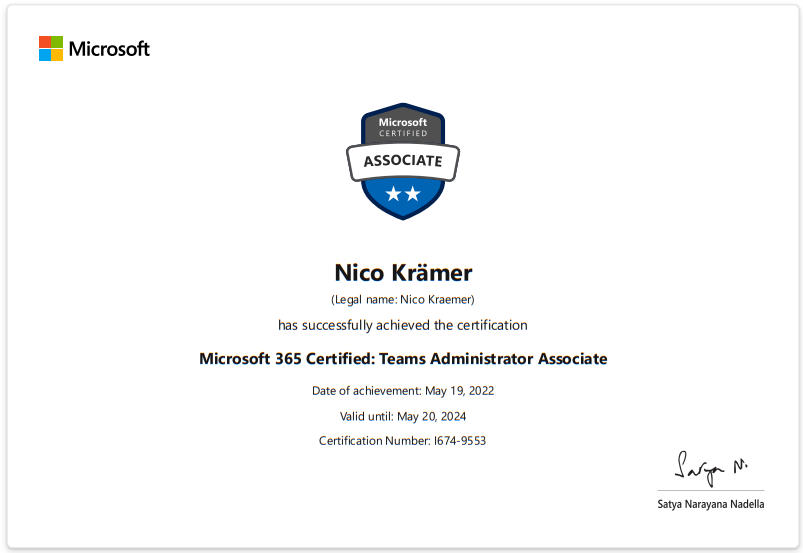The image size is (803, 553).
Task: Click the handwritten Satya N. signature
Action: (x=711, y=468)
